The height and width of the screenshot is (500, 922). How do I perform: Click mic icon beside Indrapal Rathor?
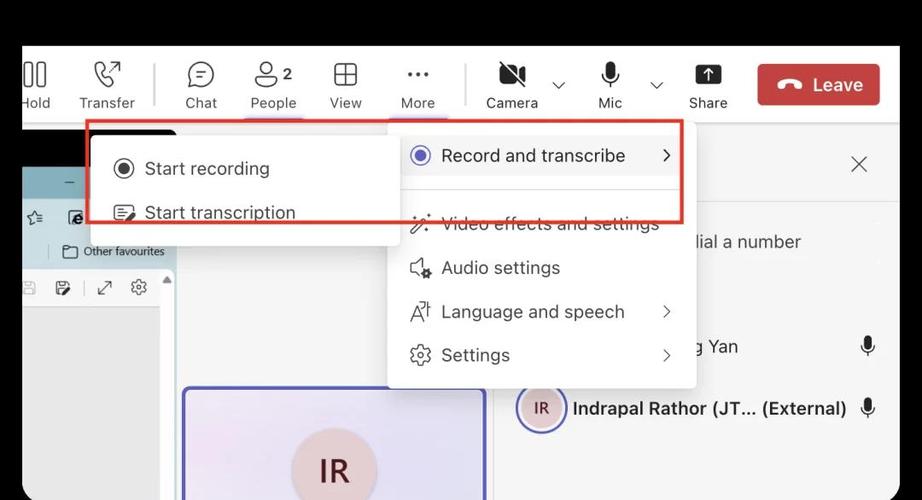click(x=867, y=408)
